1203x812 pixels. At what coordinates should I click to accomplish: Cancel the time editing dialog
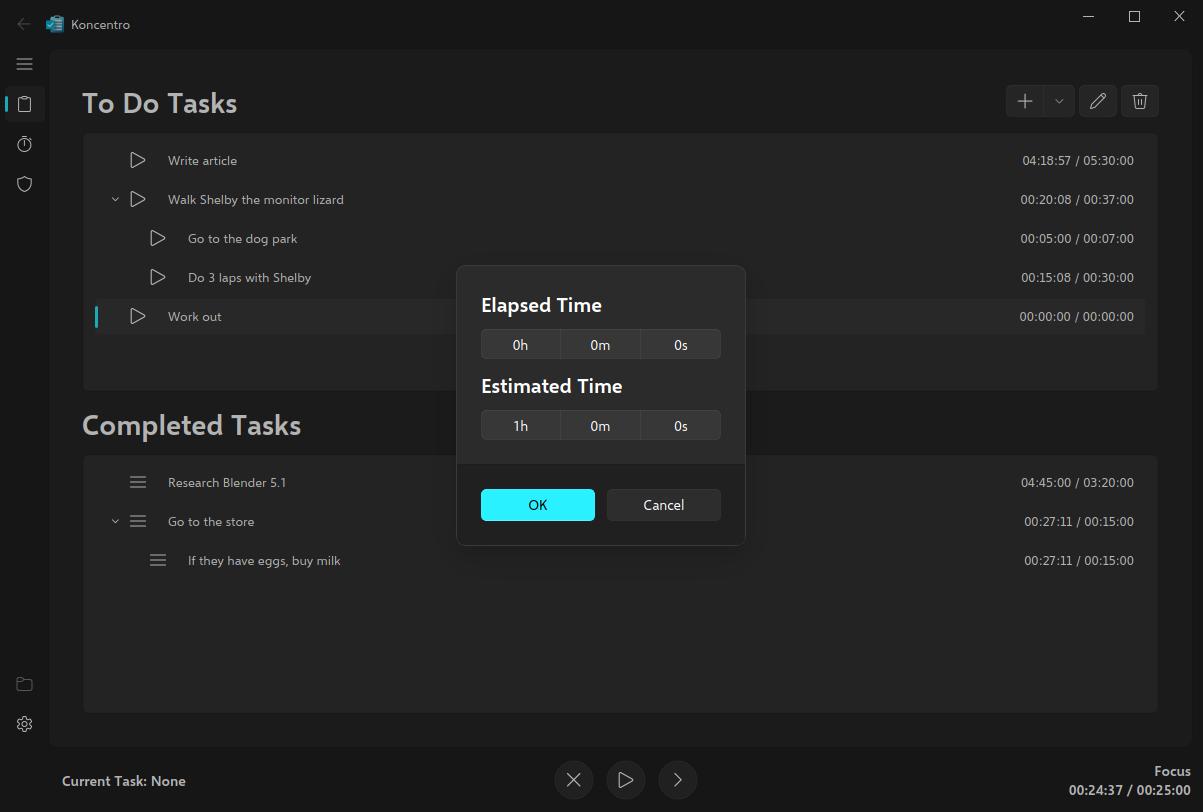pos(663,505)
